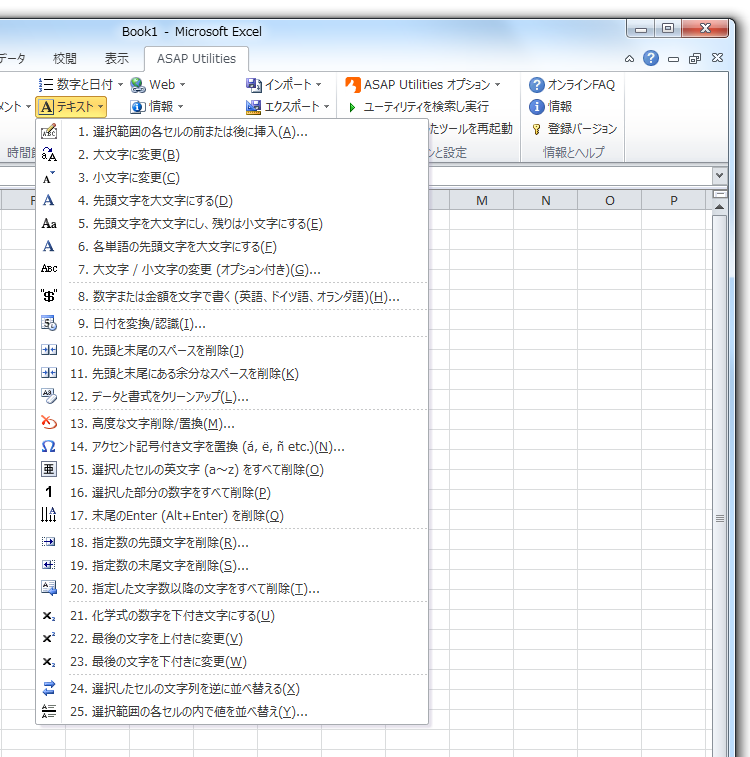Choose item 11 余分なスペースを削除
750x757 pixels.
tap(232, 374)
